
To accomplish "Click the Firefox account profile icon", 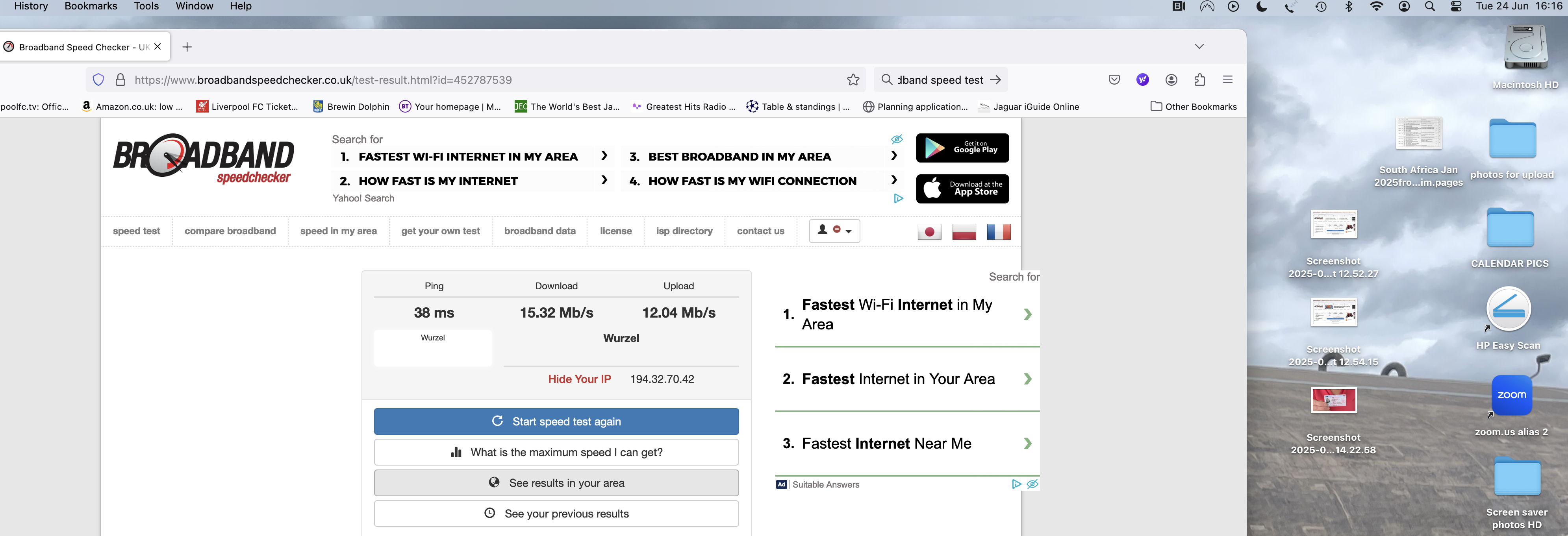I will click(x=1171, y=80).
